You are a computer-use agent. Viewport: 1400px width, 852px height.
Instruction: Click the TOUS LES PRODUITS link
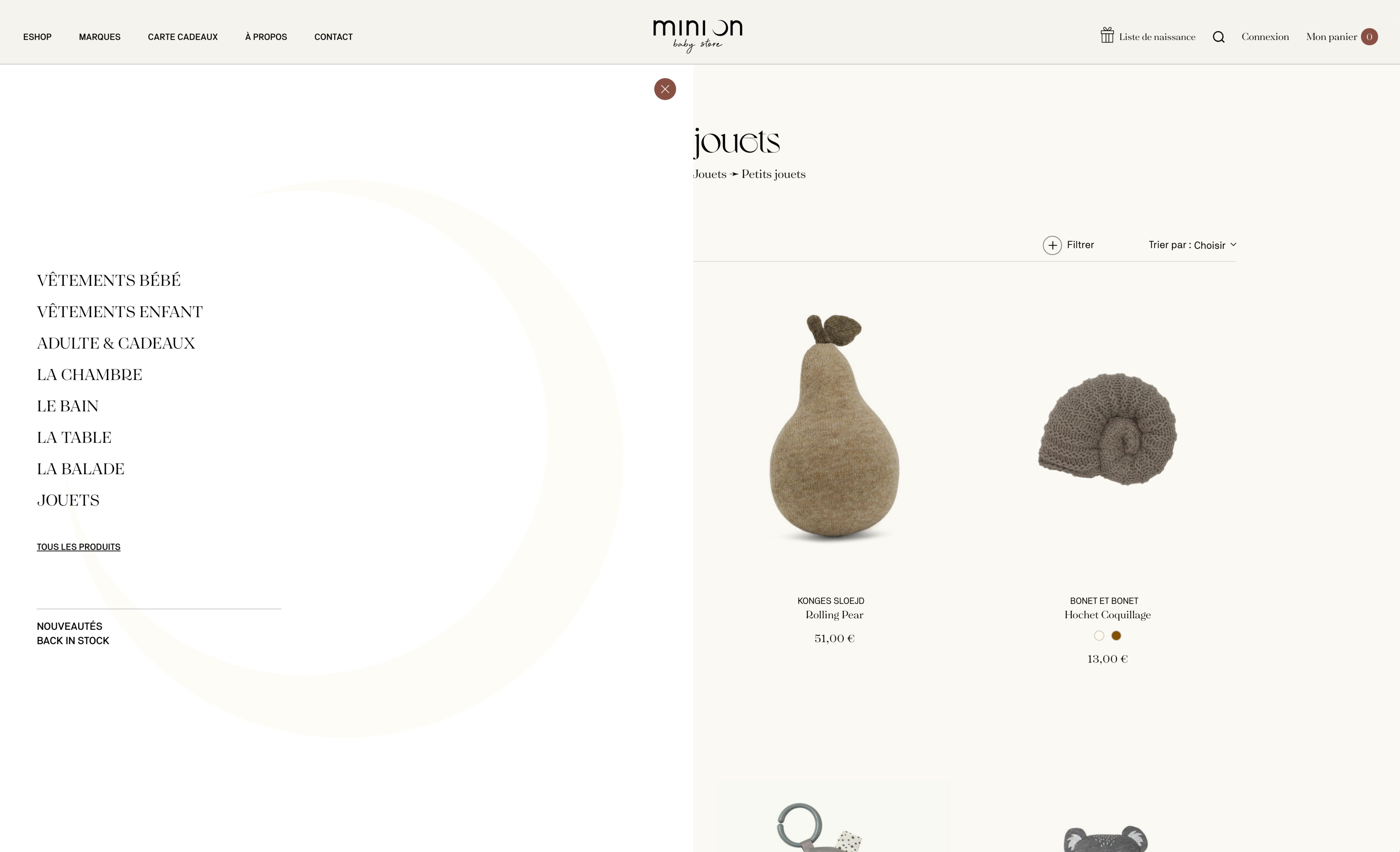click(78, 547)
